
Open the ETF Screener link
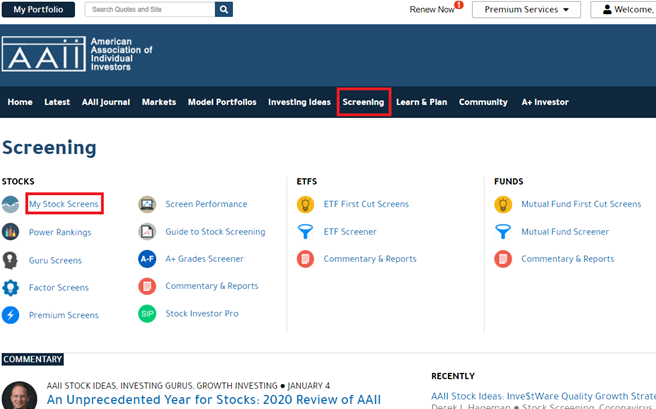[x=350, y=232]
